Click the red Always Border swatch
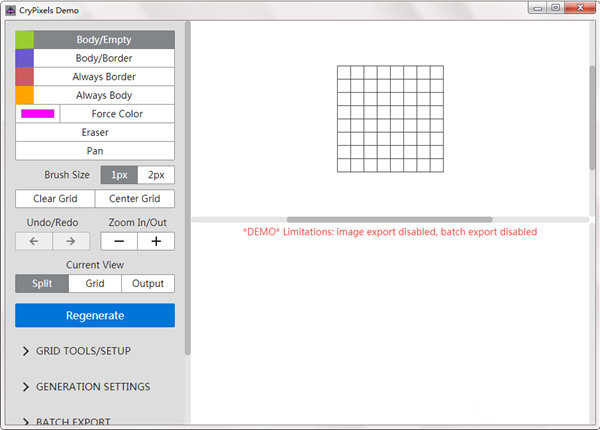 pyautogui.click(x=24, y=77)
